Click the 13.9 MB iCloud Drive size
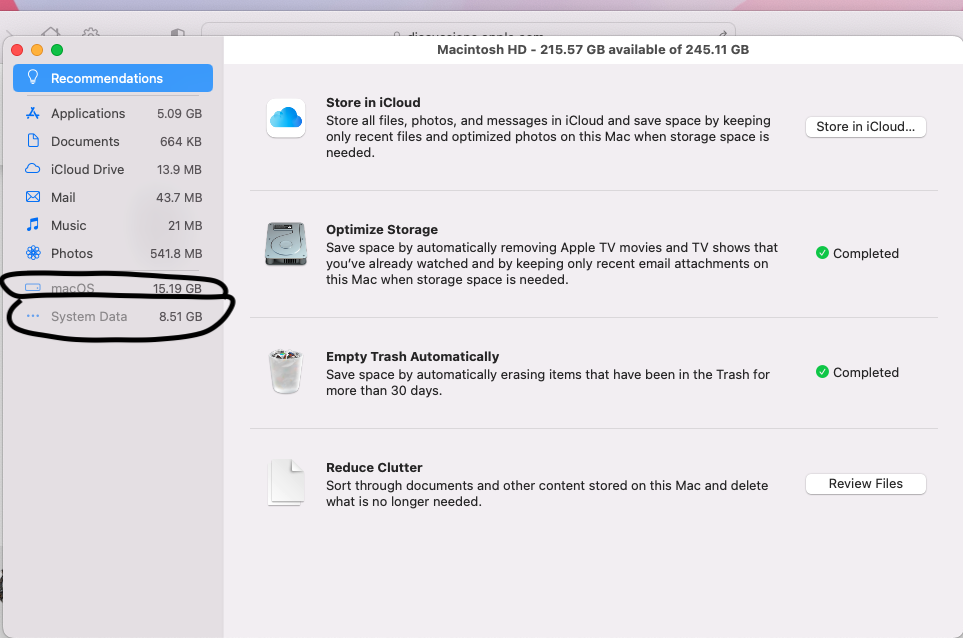 click(179, 169)
